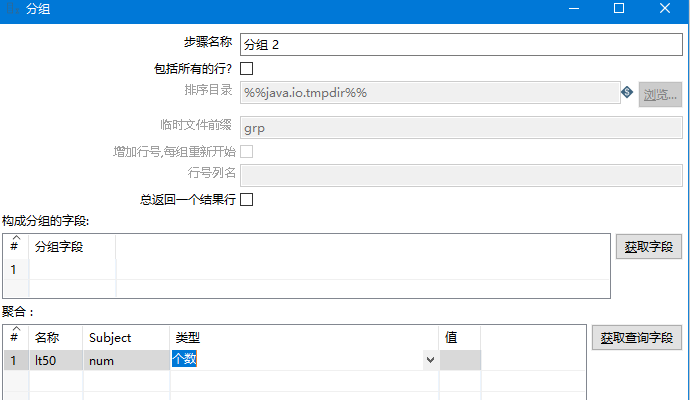Screen dimensions: 690x400
Task: Click the 临时文件前缀 field containing grp
Action: [x=461, y=128]
